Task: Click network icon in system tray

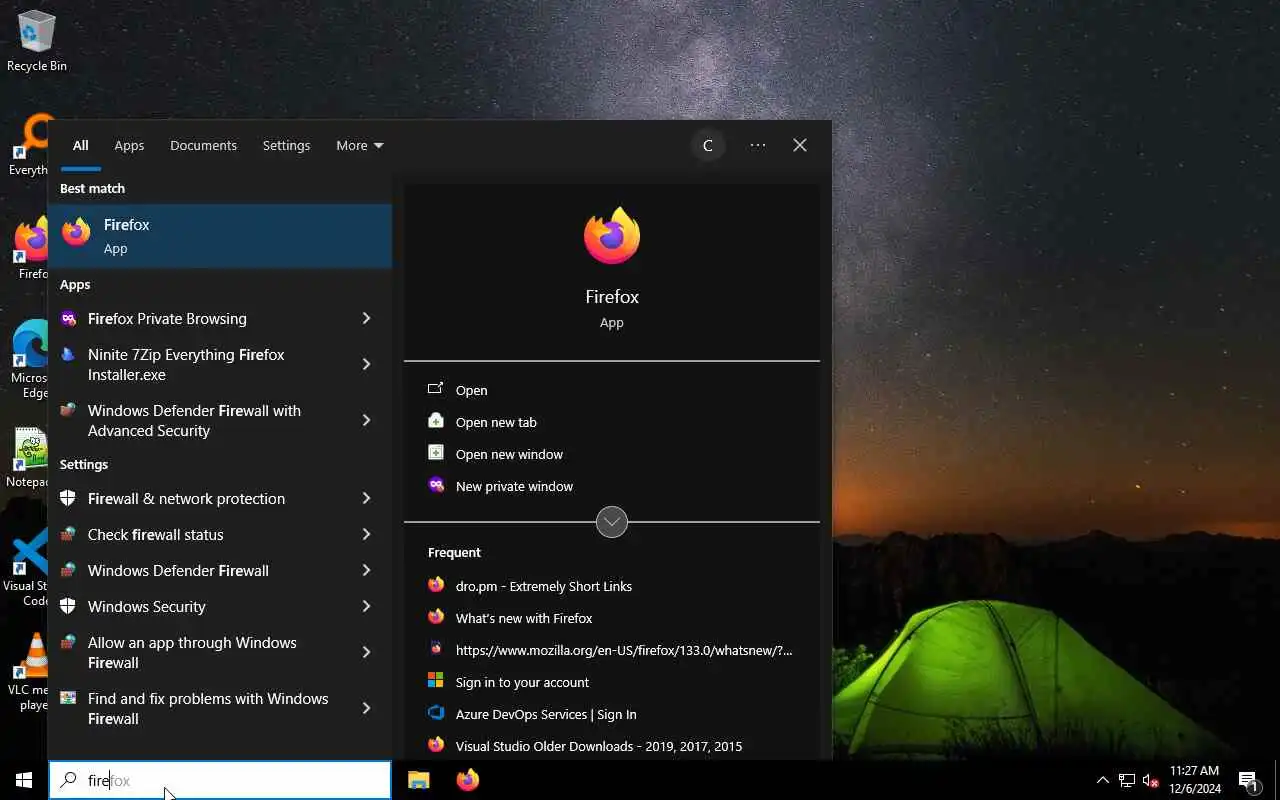Action: (x=1127, y=780)
